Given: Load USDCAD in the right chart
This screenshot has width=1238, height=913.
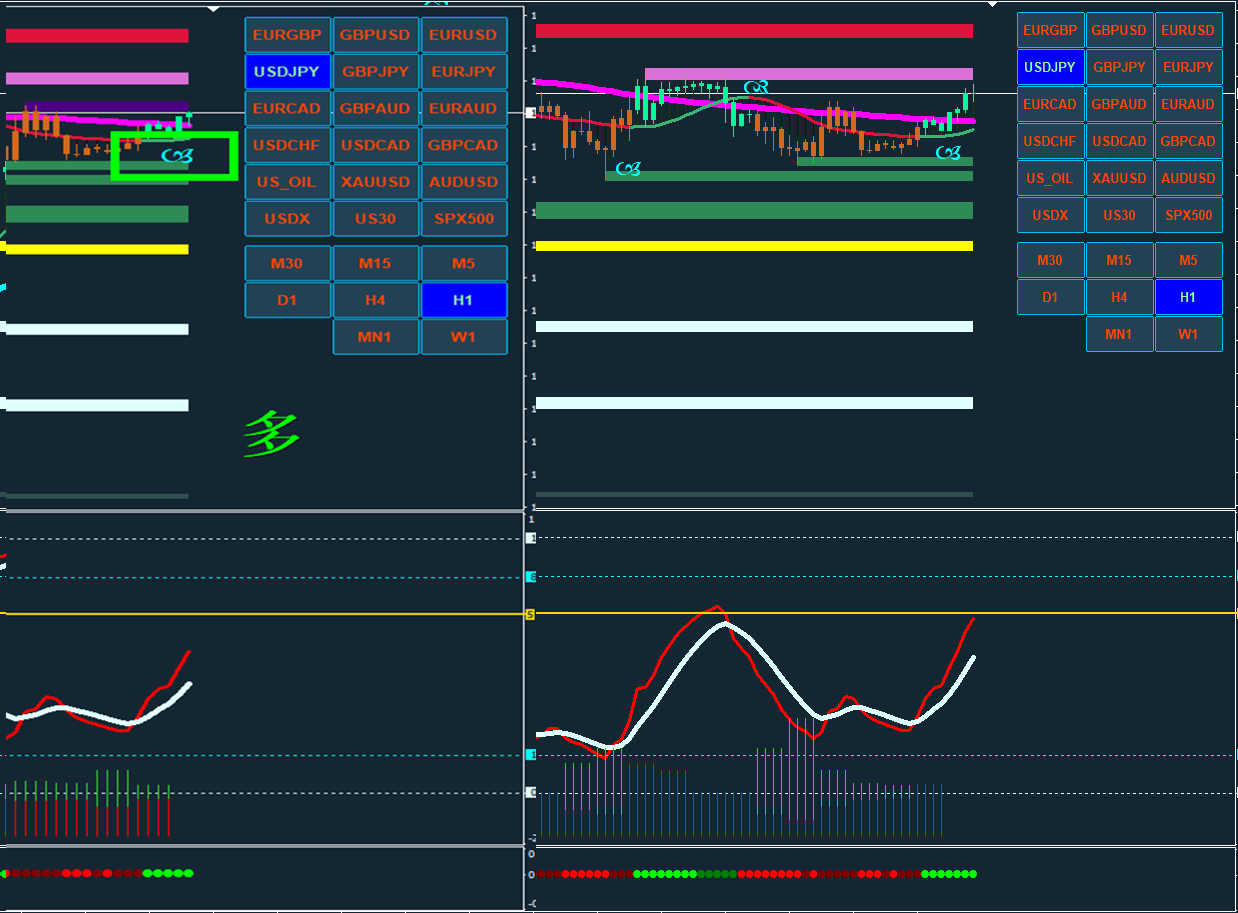Looking at the screenshot, I should point(1119,141).
